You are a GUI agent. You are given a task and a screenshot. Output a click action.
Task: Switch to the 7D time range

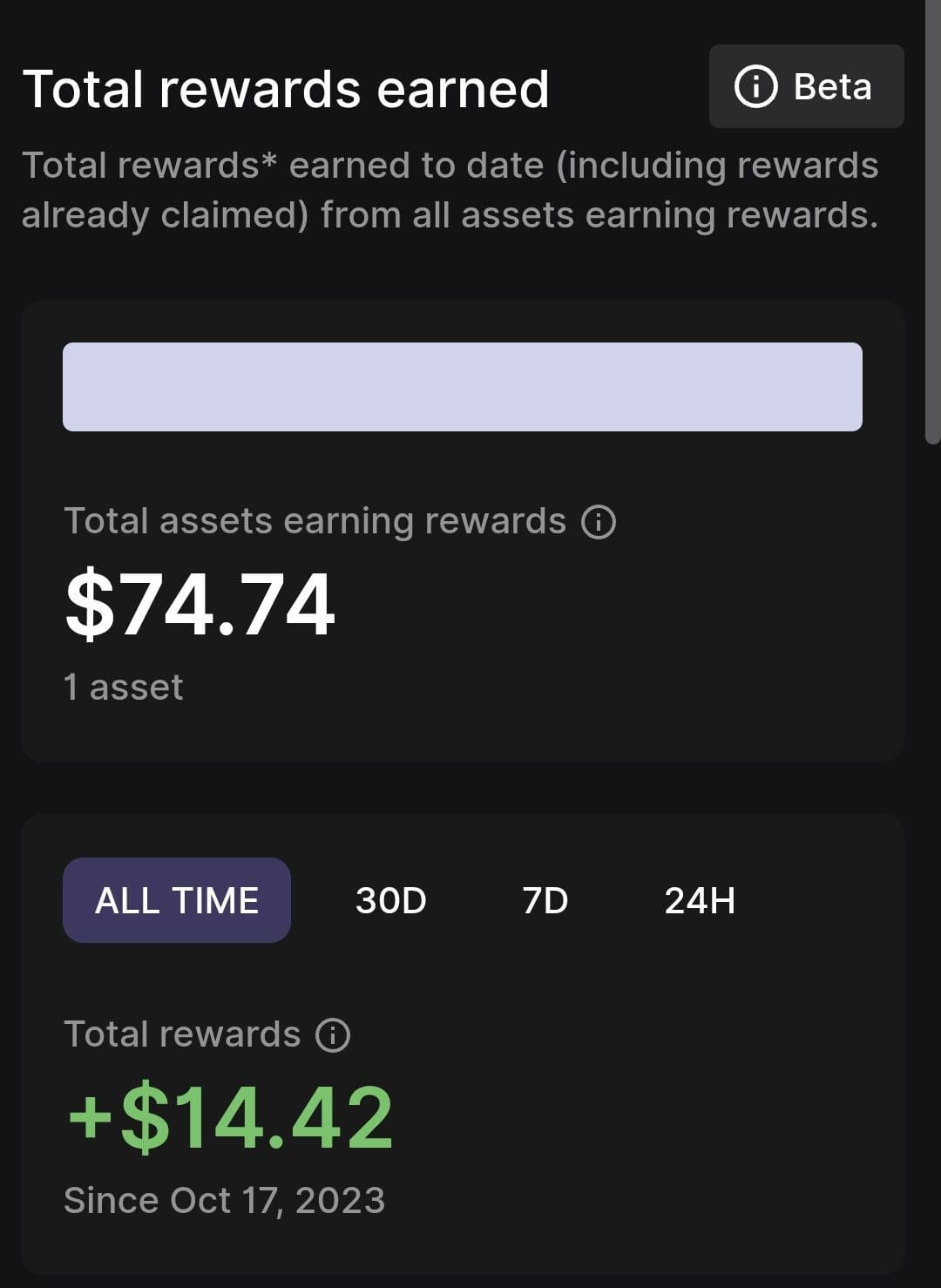point(545,900)
